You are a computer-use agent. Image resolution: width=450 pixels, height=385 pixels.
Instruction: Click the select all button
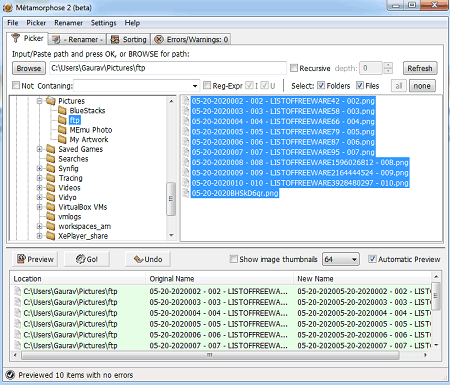(x=399, y=86)
